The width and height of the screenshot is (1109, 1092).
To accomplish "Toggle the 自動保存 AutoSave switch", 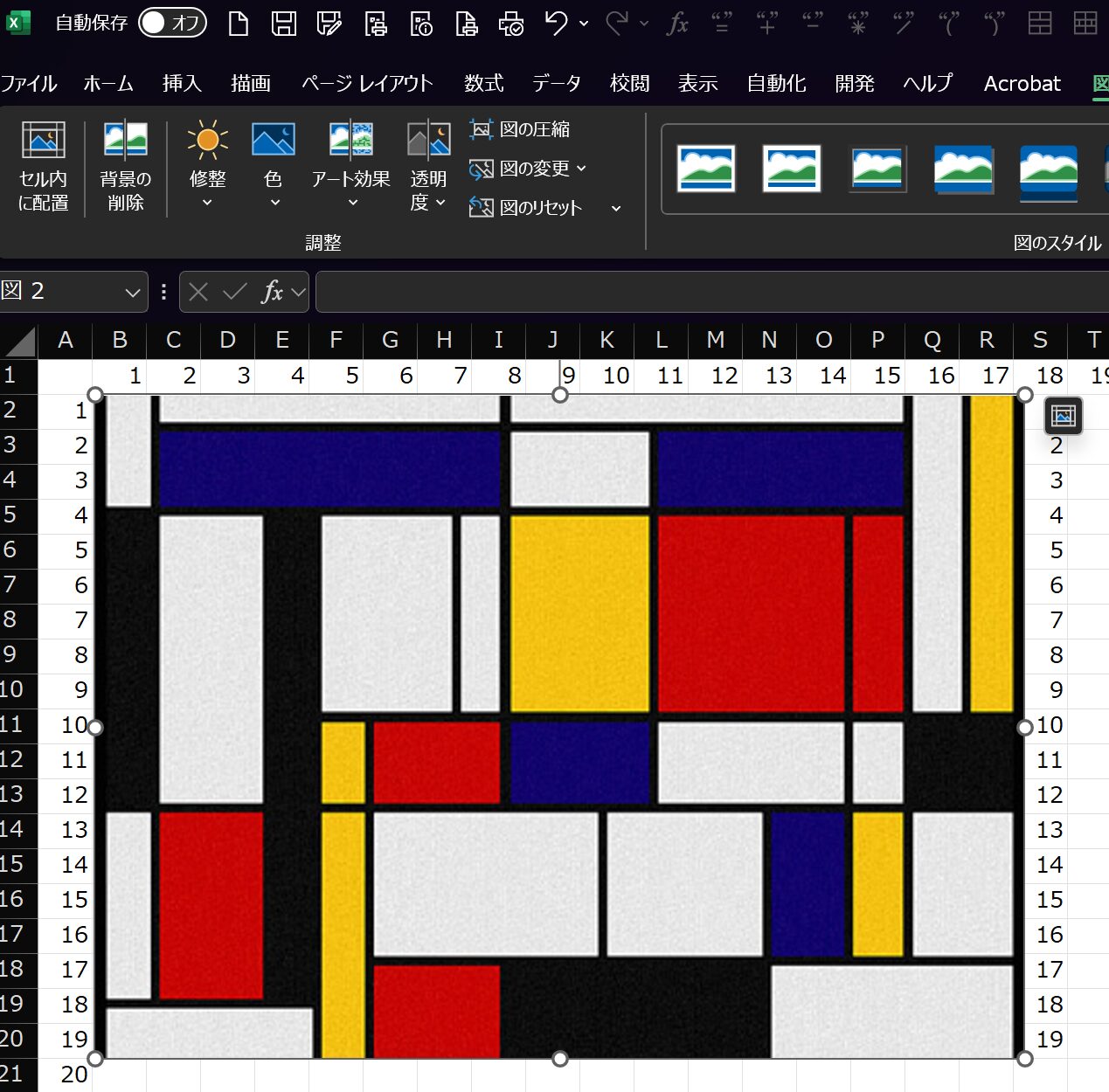I will [172, 23].
